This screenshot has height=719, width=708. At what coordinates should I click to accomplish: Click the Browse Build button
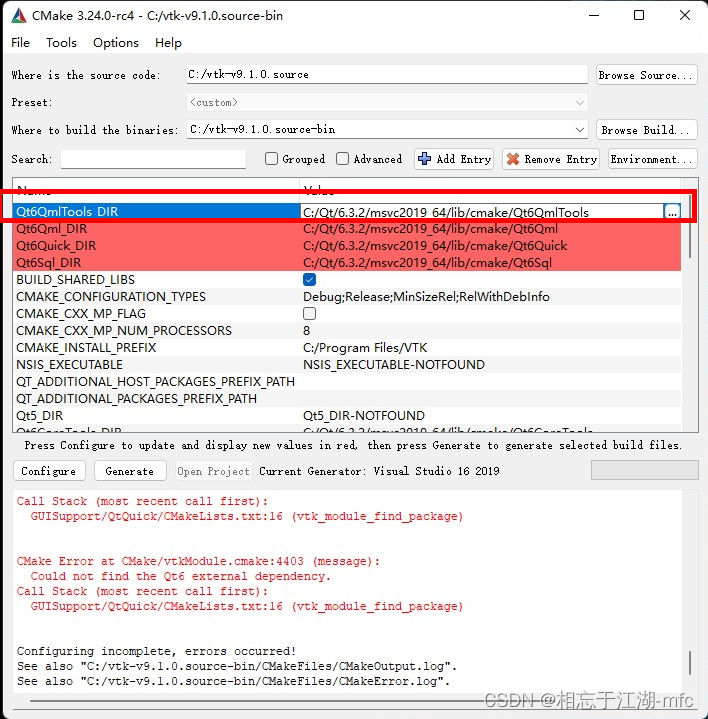(647, 130)
